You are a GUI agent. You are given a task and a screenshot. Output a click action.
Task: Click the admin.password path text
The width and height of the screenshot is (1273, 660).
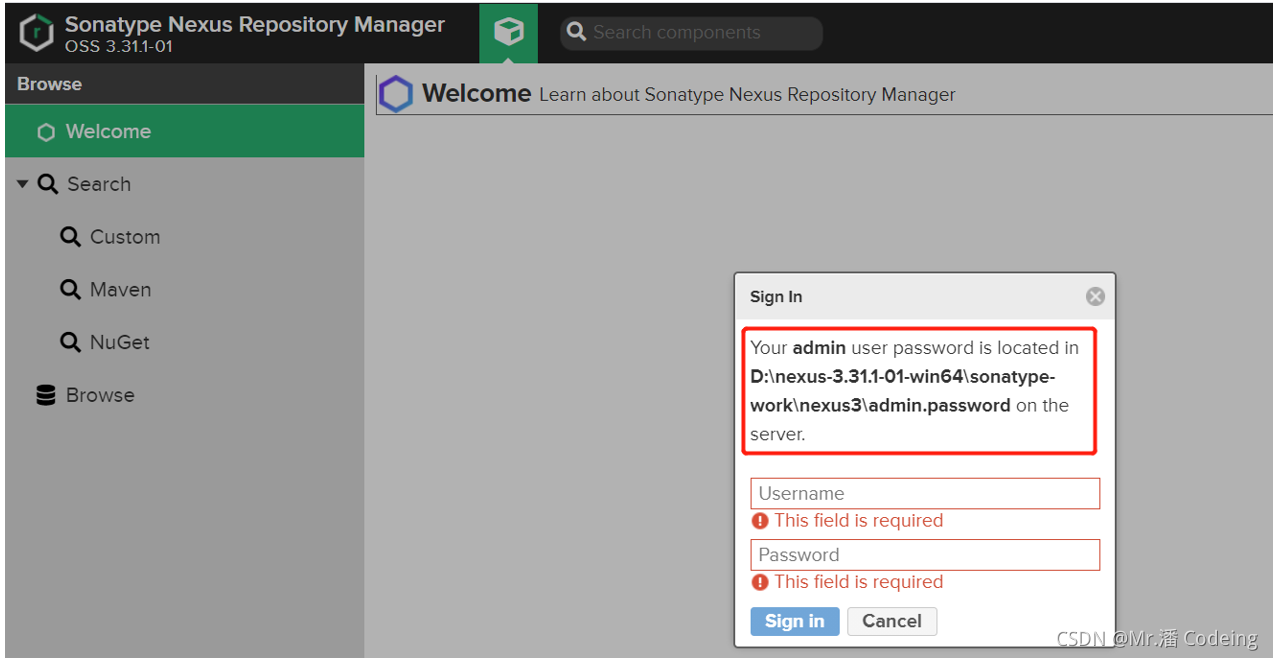903,391
